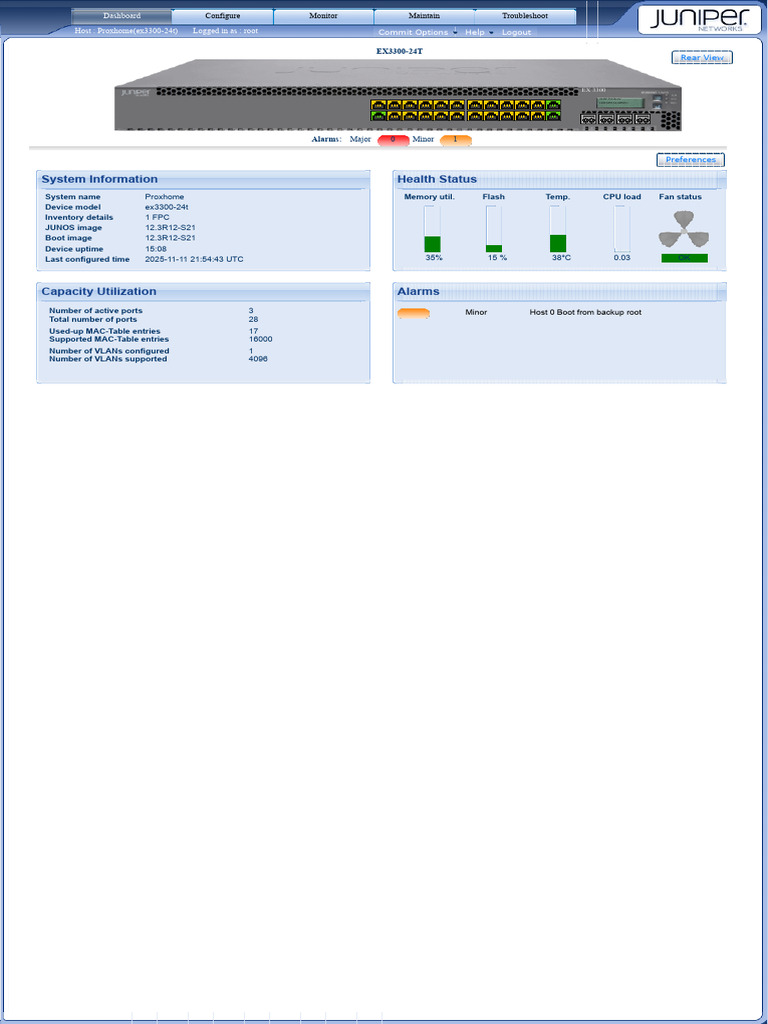The image size is (768, 1024).
Task: Go to the Maintain tab
Action: click(x=424, y=16)
